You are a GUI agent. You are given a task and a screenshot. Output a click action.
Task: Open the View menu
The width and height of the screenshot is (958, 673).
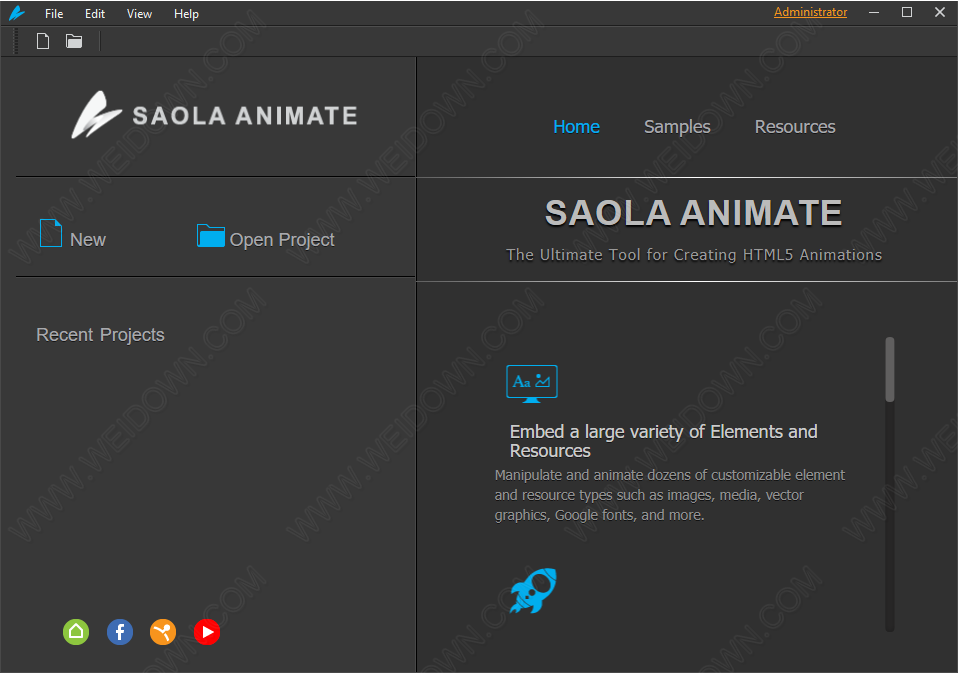[x=139, y=13]
